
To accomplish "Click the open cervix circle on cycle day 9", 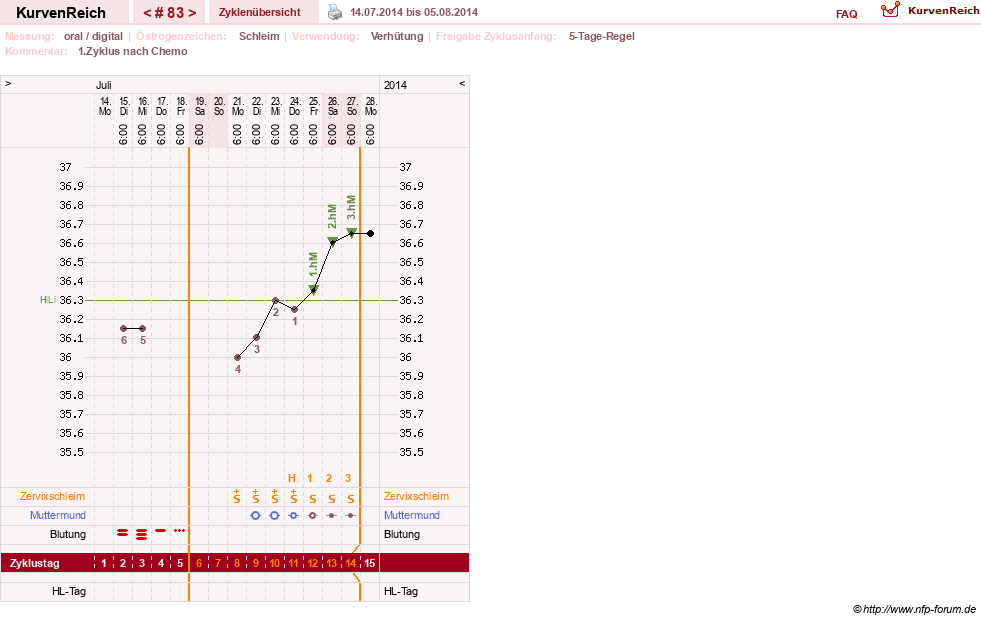I will click(x=255, y=515).
